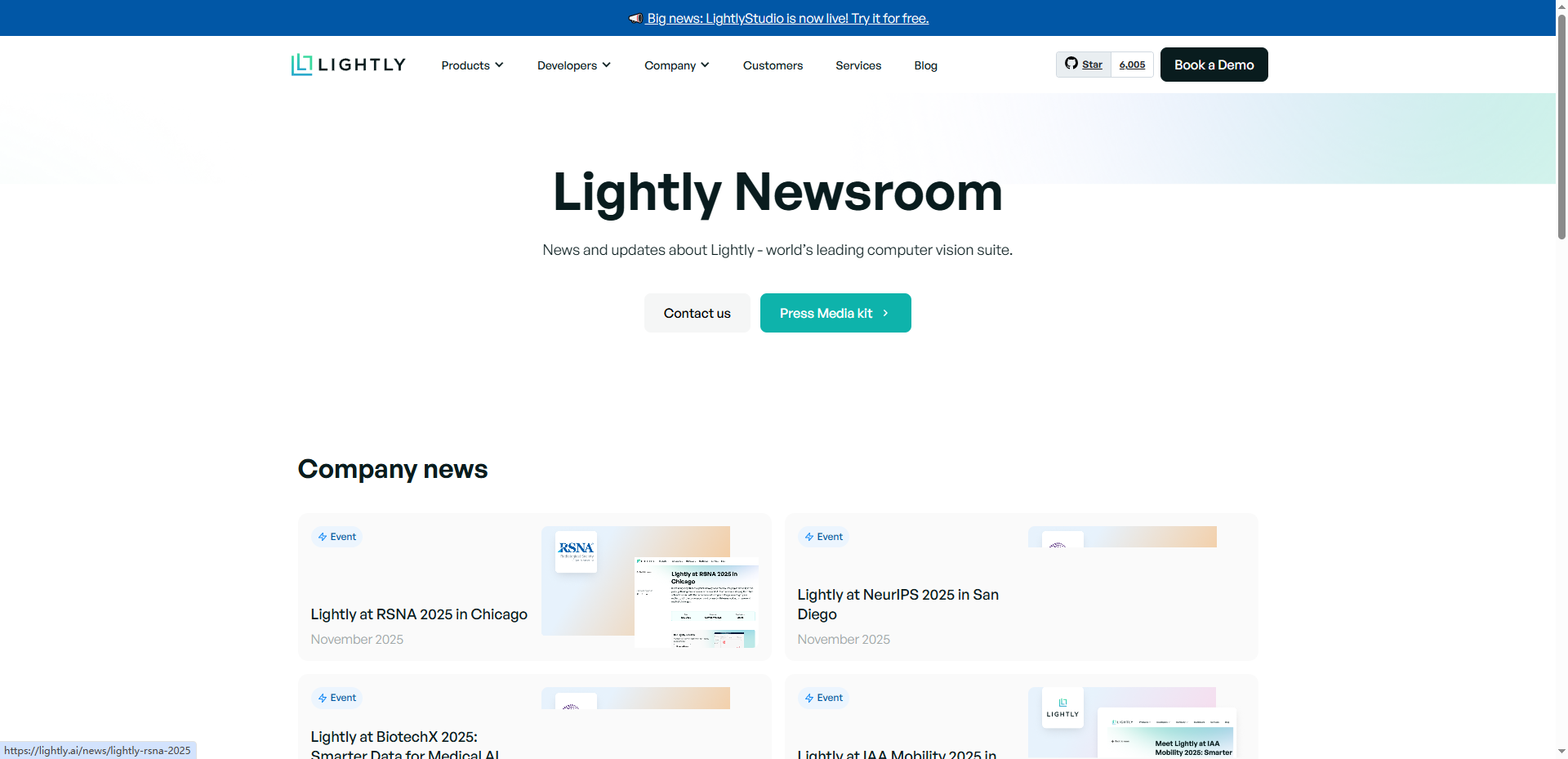Navigate to the Blog page

(925, 65)
